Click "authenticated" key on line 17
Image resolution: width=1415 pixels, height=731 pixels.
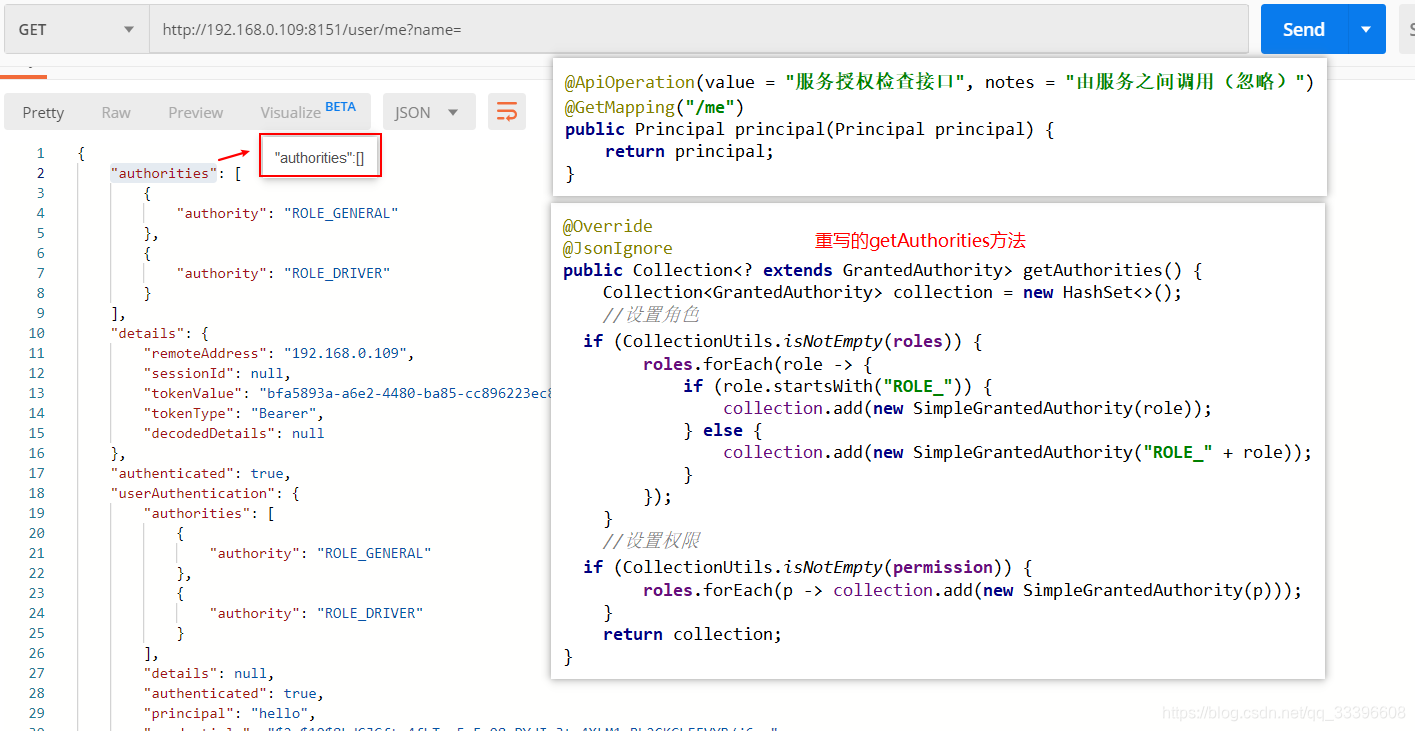tap(172, 473)
